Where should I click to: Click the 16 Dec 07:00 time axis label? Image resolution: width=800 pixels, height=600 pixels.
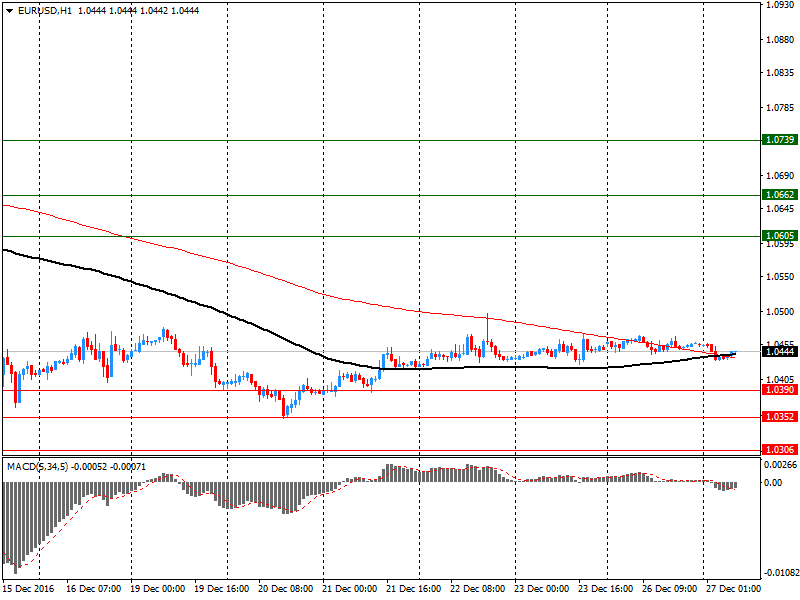click(93, 589)
